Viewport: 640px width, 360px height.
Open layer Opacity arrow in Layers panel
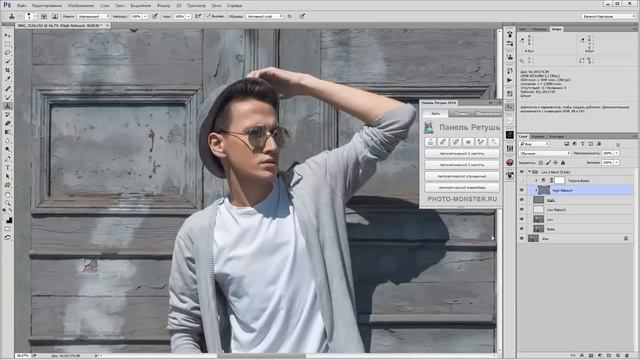click(616, 153)
